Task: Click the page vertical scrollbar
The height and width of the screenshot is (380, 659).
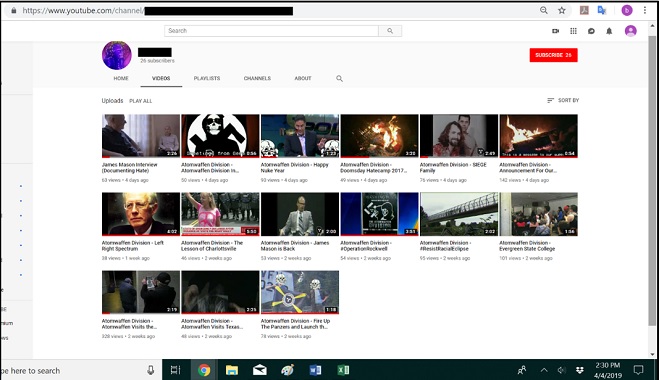Action: (x=652, y=181)
